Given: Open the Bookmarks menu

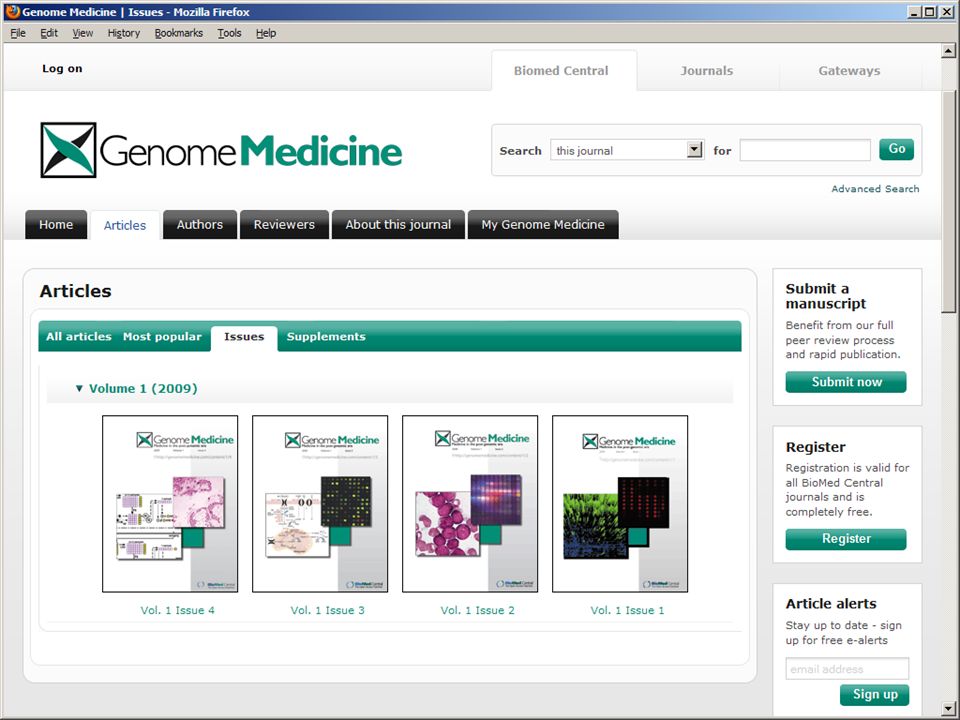Looking at the screenshot, I should coord(178,33).
